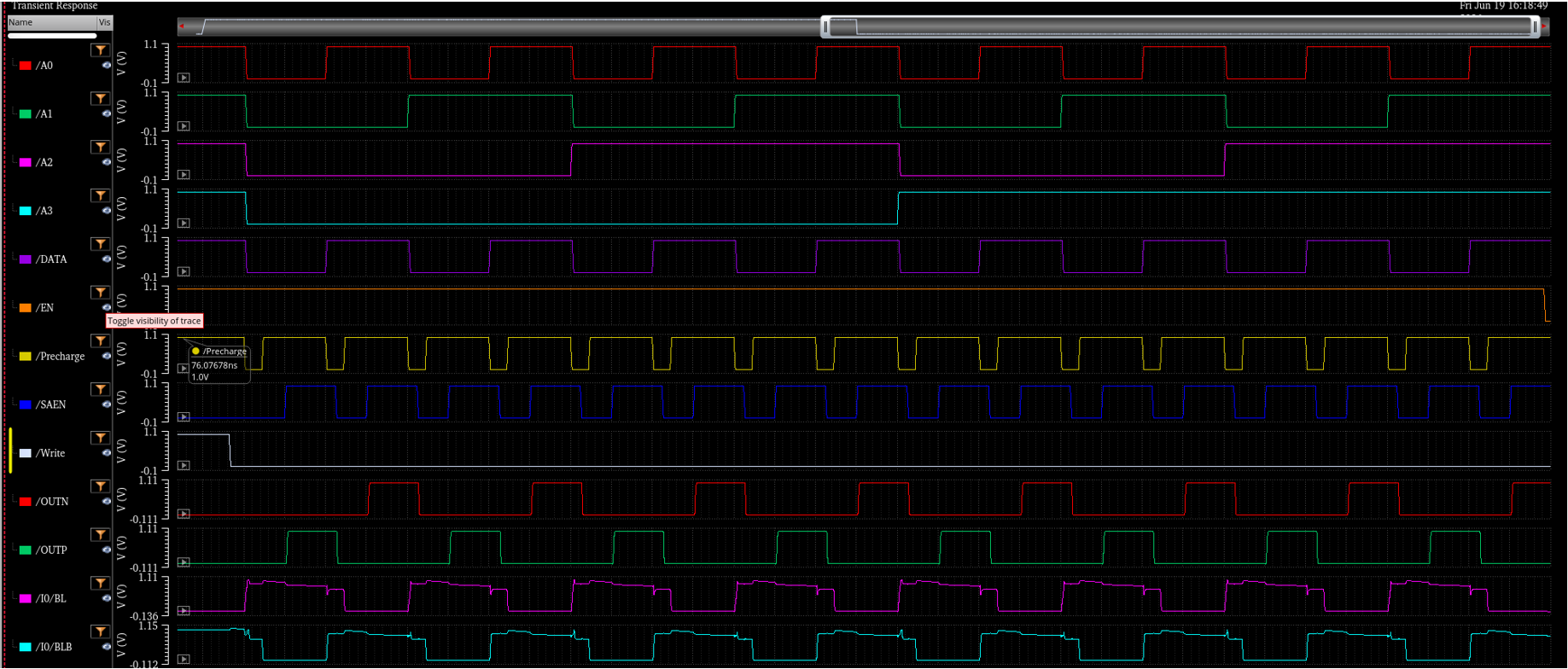Toggle visibility of the /DATA trace
This screenshot has height=669, width=1568.
(x=107, y=259)
